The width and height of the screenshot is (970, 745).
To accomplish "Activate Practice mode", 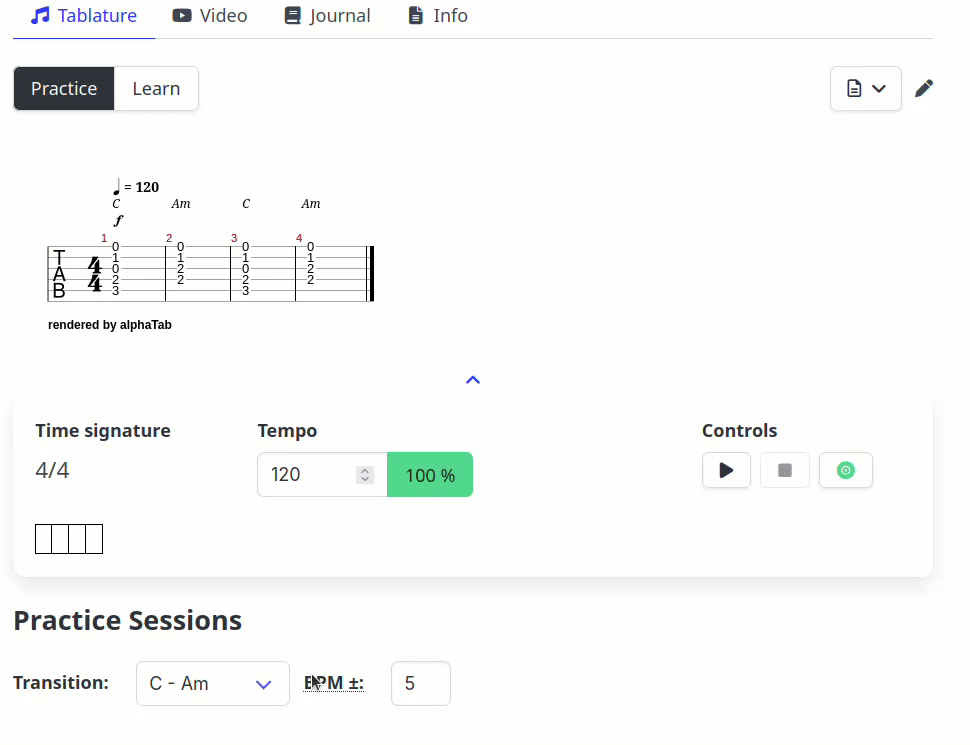I will tap(63, 88).
